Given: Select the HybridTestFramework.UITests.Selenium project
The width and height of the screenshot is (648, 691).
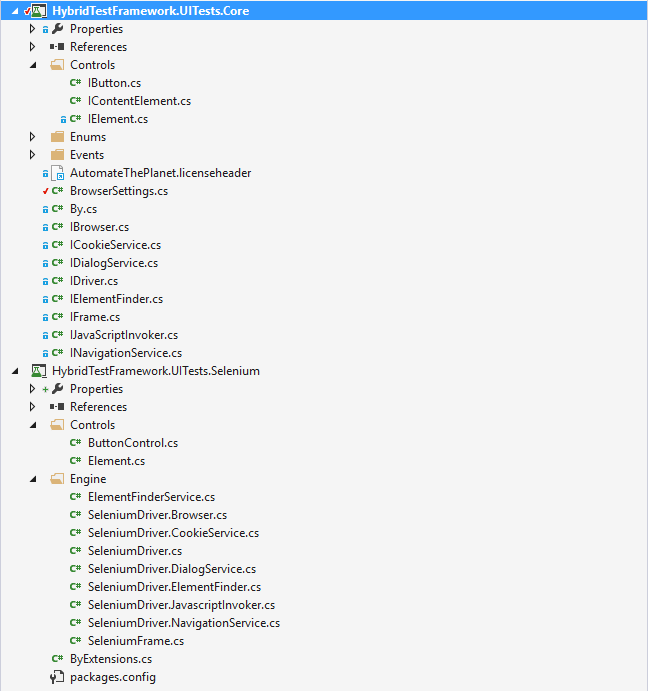Looking at the screenshot, I should tap(156, 371).
